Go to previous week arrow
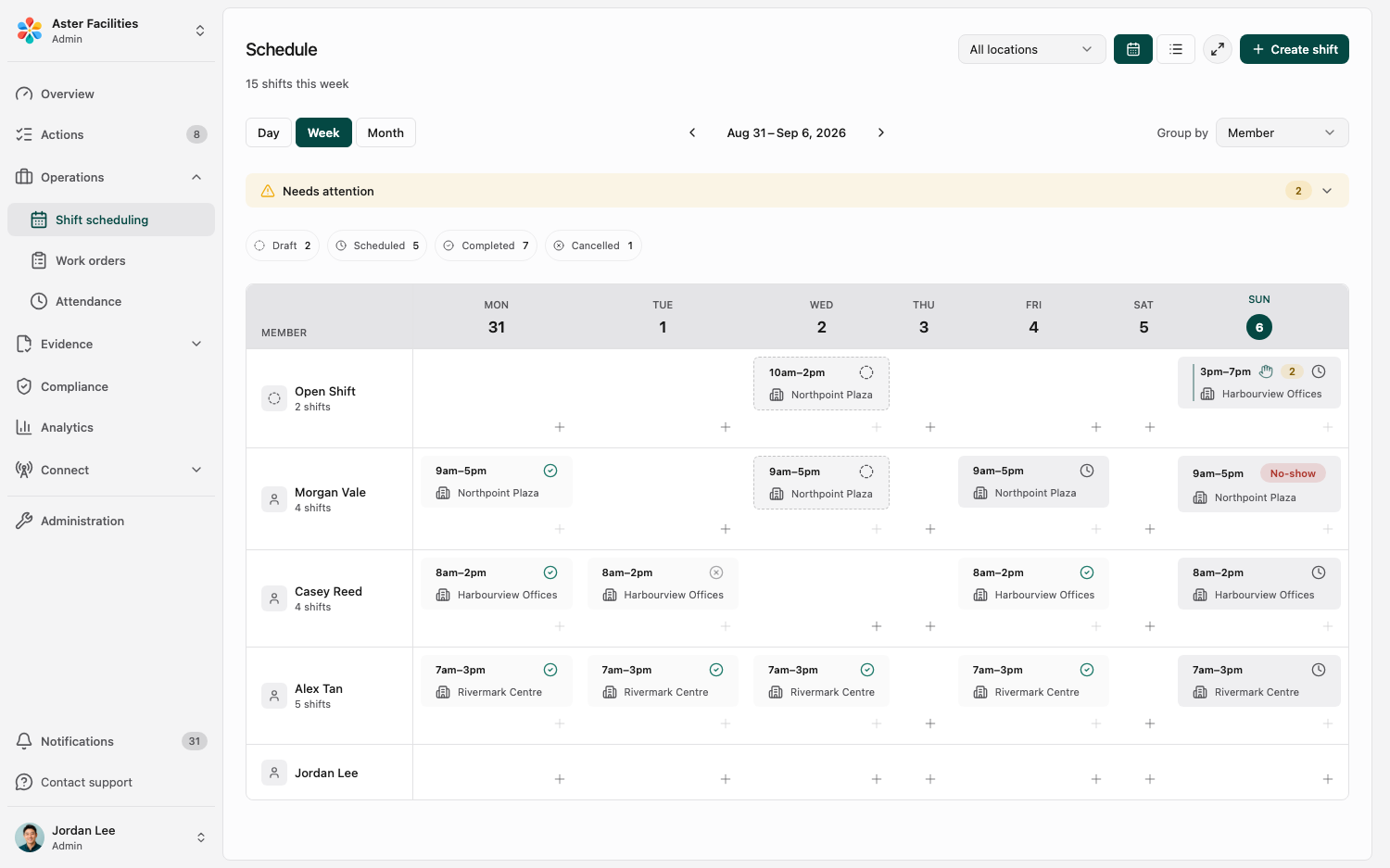Viewport: 1390px width, 868px height. [692, 132]
